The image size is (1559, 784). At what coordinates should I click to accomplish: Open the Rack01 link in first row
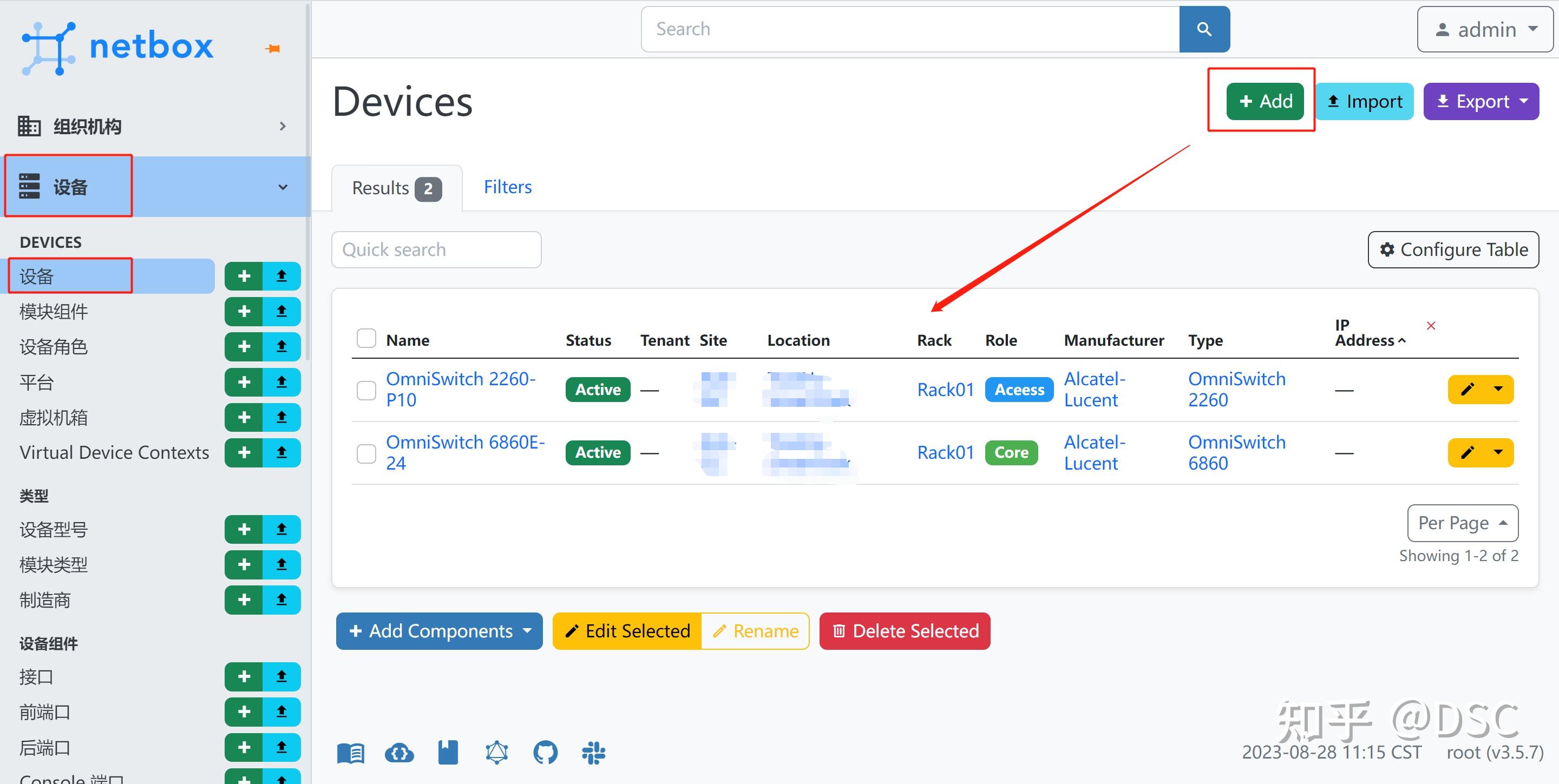945,390
